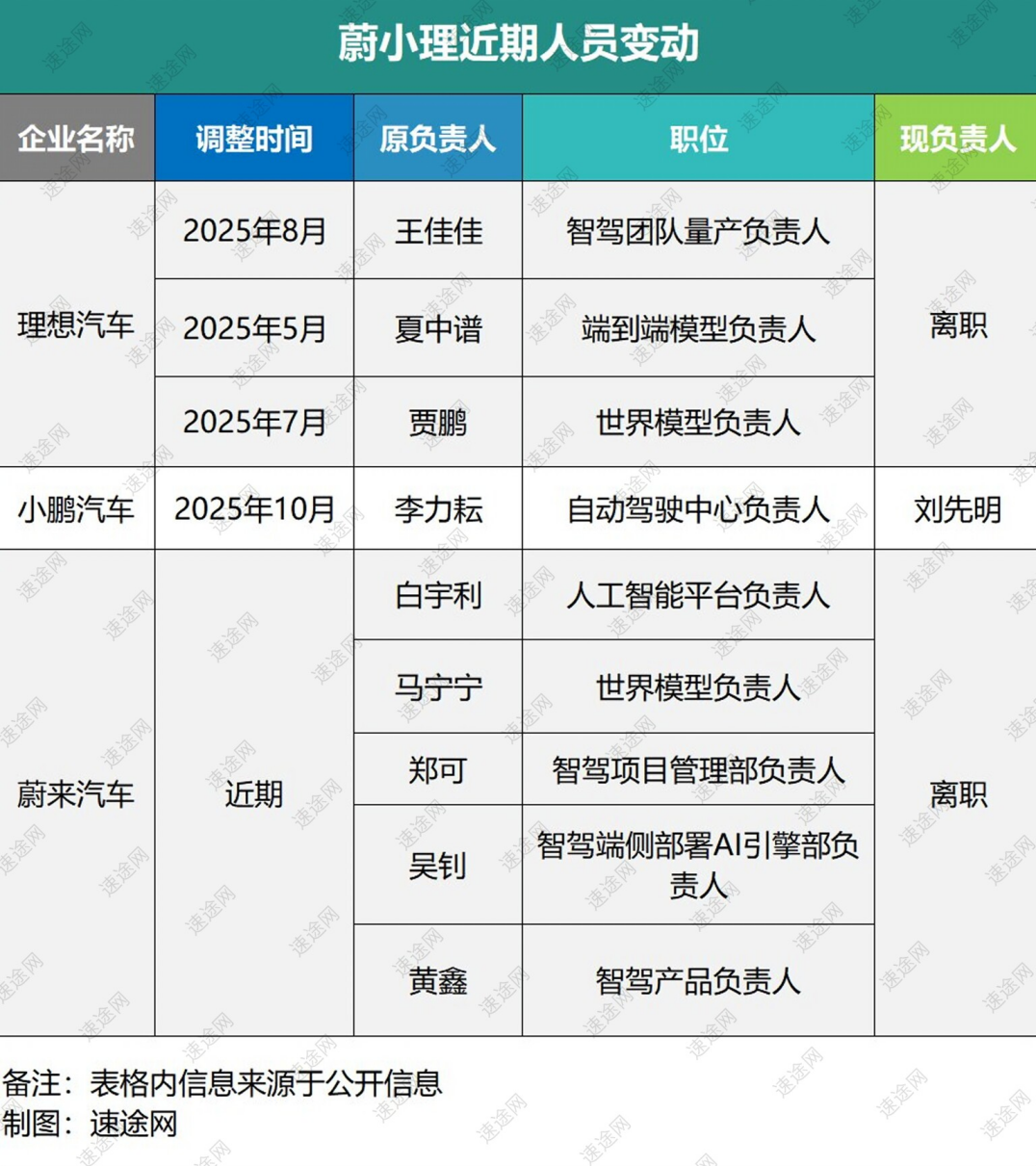This screenshot has height=1166, width=1036.
Task: Click the 黄鑫 name cell
Action: pyautogui.click(x=438, y=980)
